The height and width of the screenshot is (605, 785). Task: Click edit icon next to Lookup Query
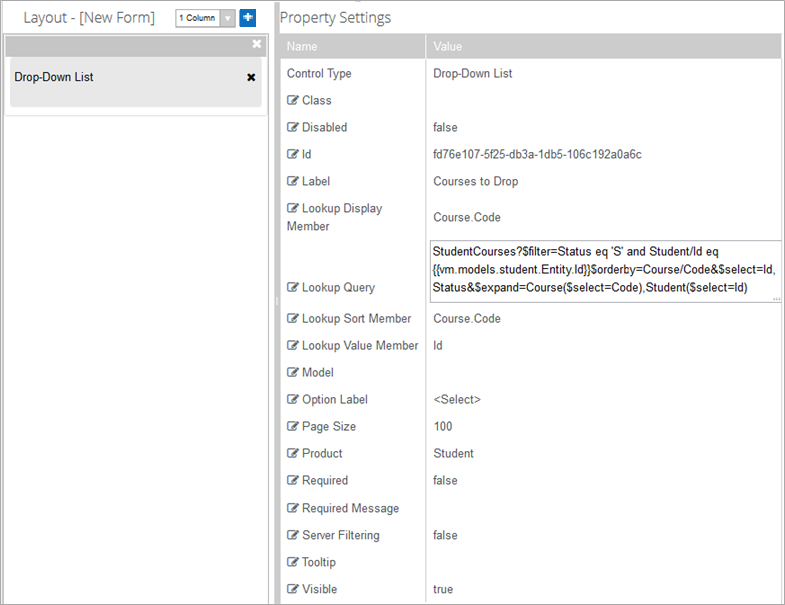click(292, 287)
